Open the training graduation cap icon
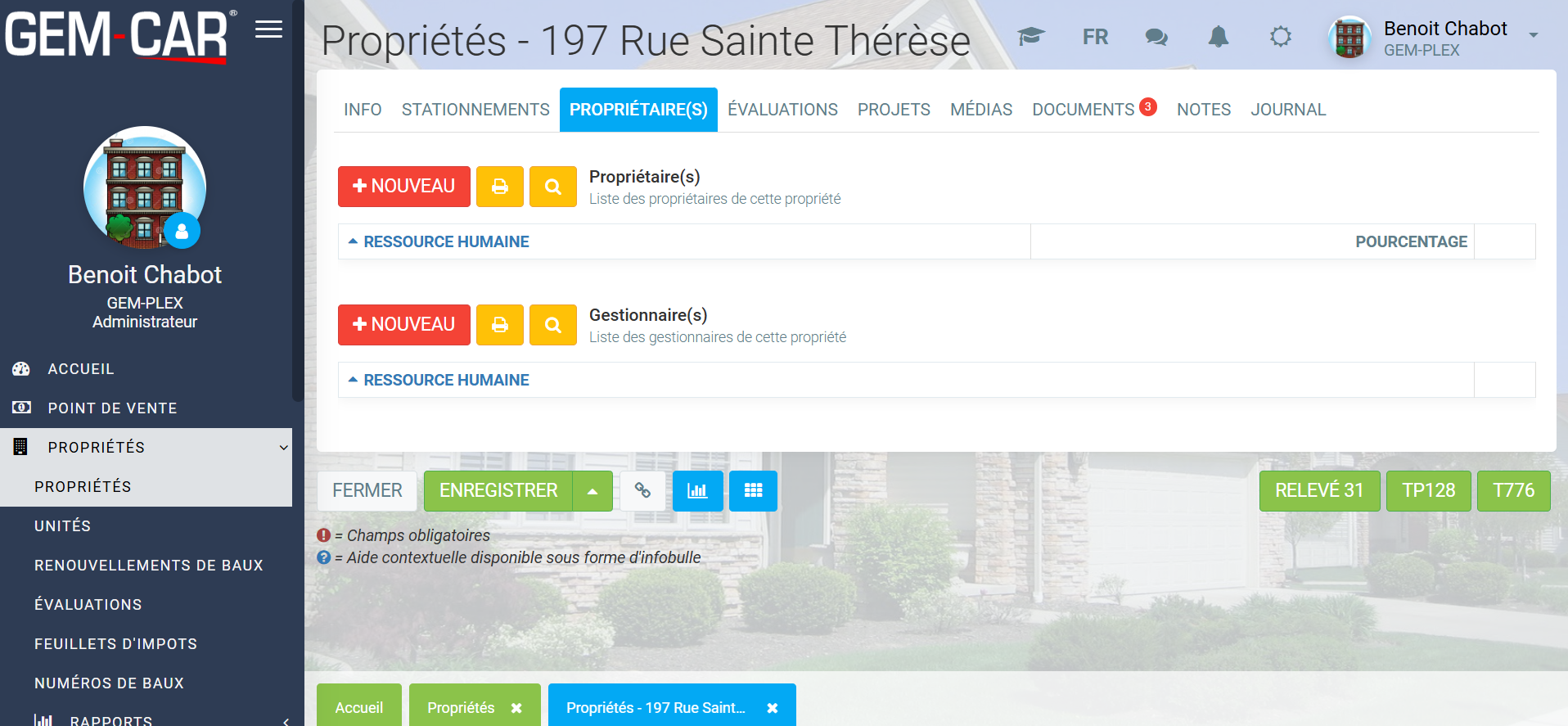Screen dimensions: 1568x726 coord(1031,37)
